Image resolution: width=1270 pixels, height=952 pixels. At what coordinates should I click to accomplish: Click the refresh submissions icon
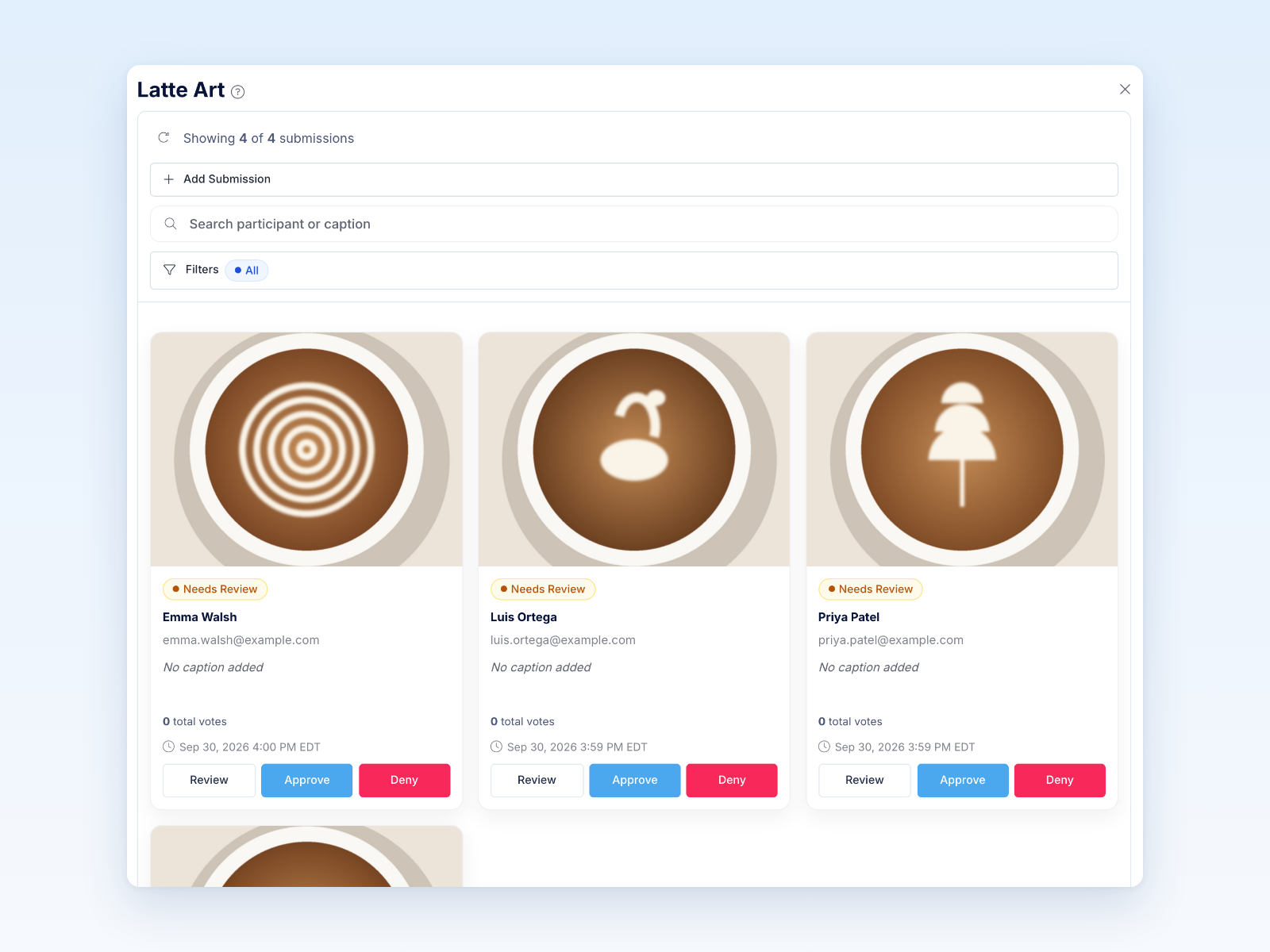(x=164, y=137)
